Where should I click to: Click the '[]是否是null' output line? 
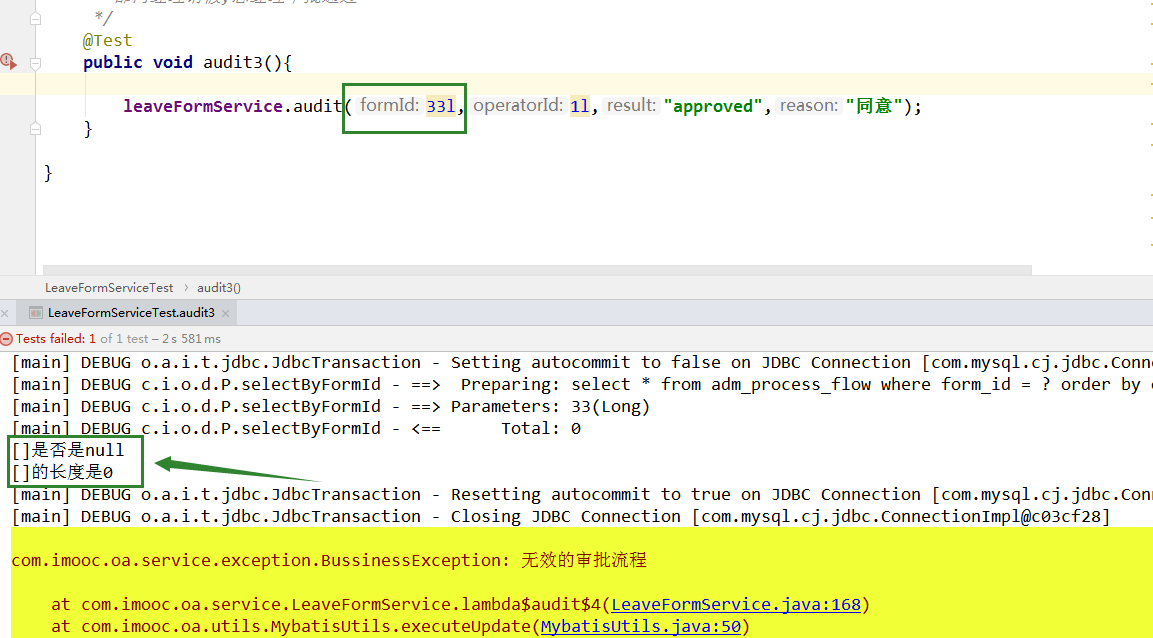pyautogui.click(x=68, y=450)
